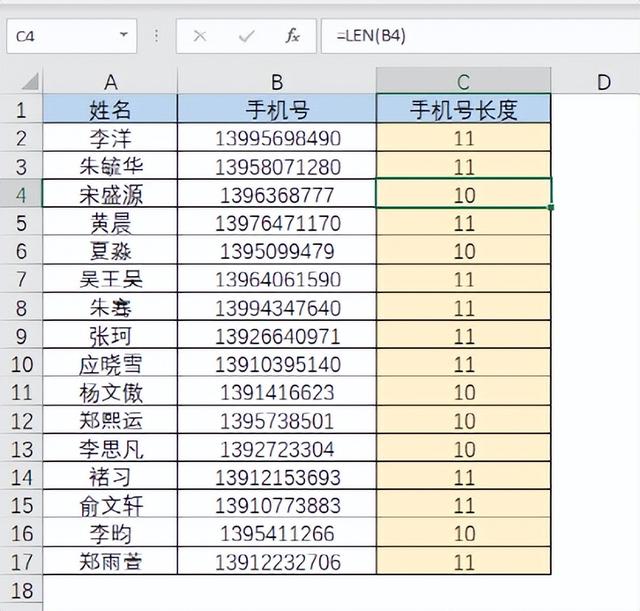Select the cell with 宋盛源

[110, 194]
